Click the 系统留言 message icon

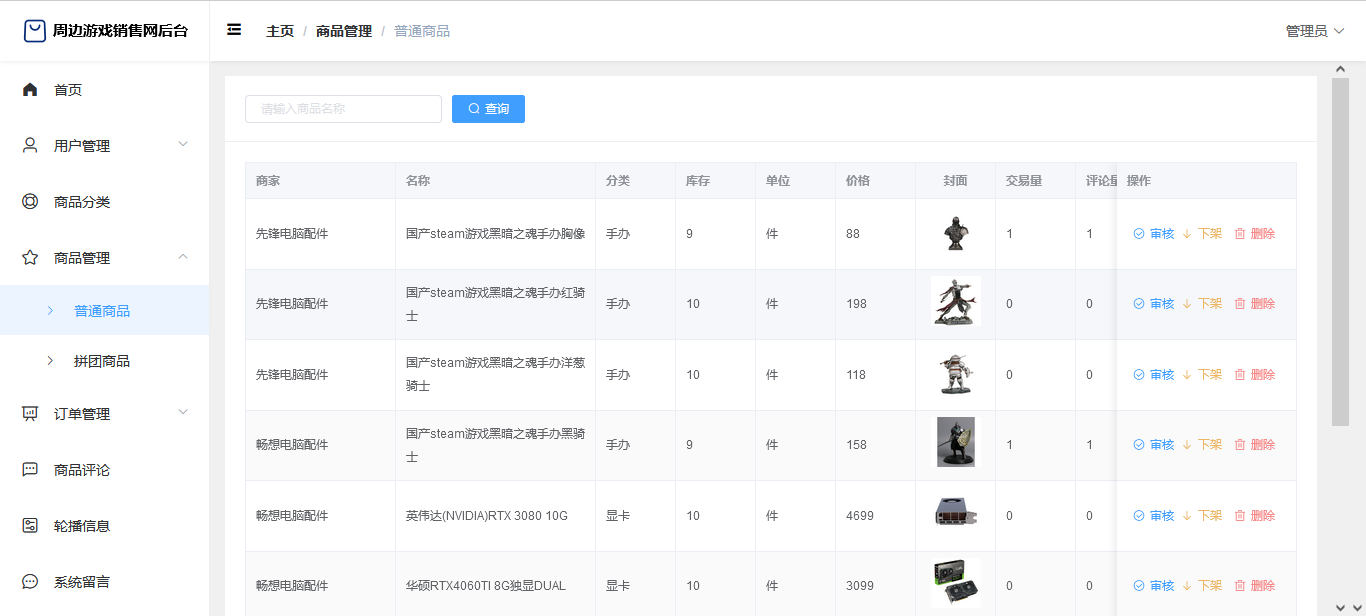(x=30, y=582)
